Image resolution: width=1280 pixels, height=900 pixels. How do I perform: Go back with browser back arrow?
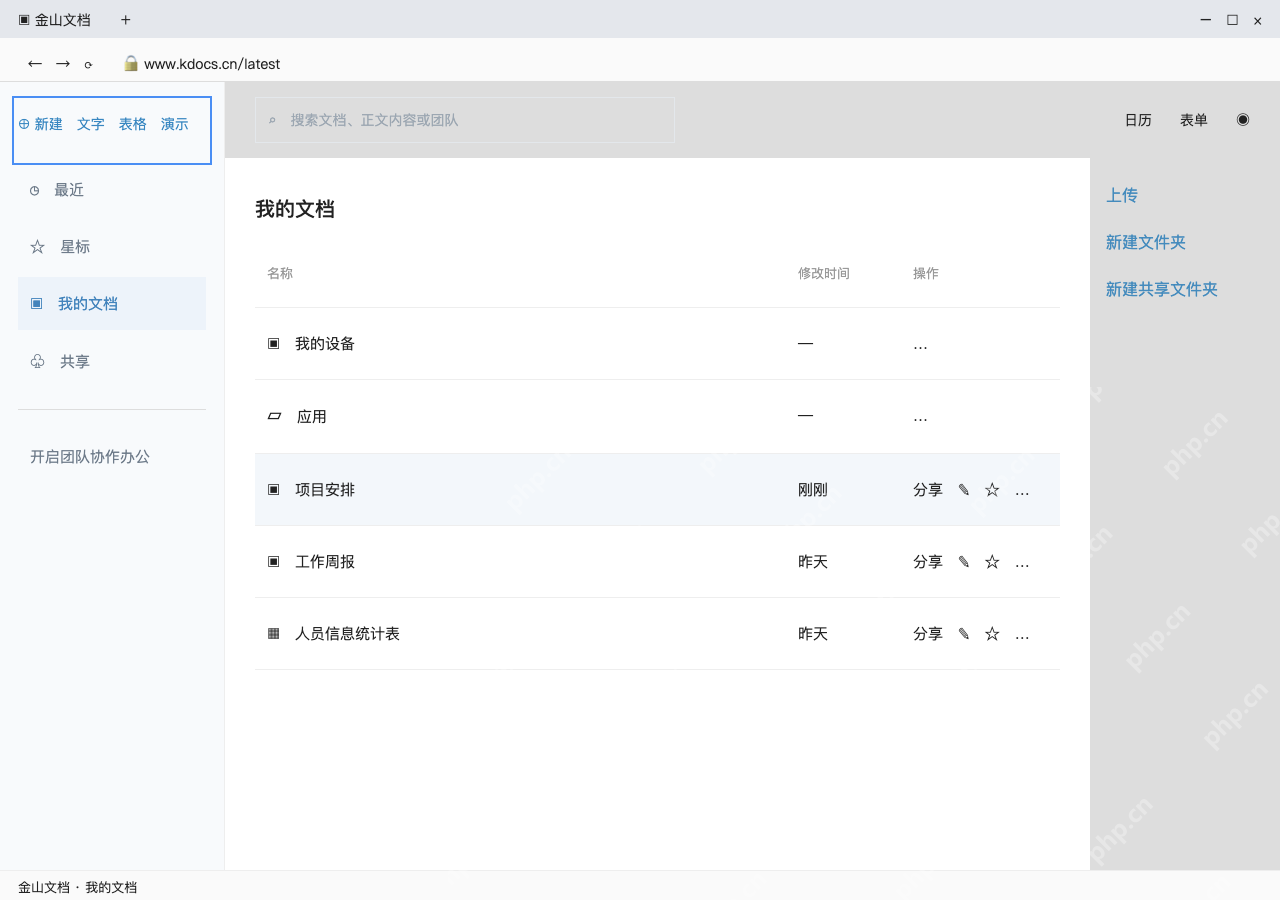pos(35,63)
